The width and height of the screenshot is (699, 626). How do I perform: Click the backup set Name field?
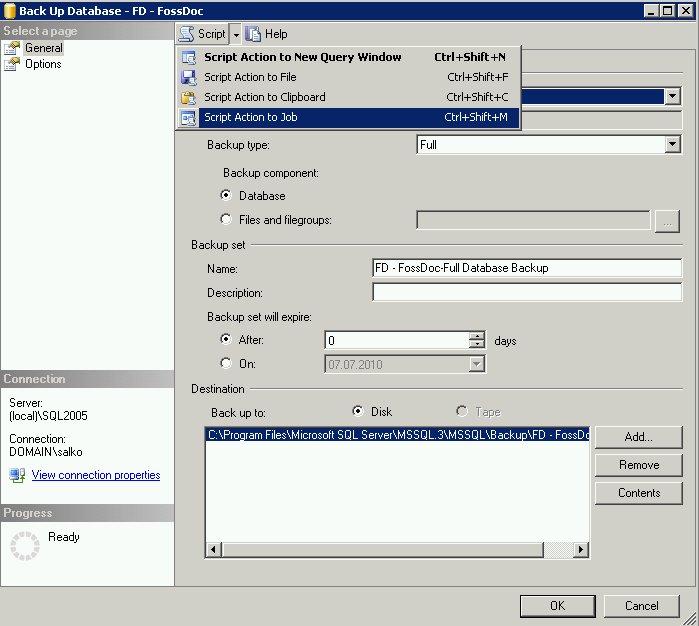pos(527,268)
